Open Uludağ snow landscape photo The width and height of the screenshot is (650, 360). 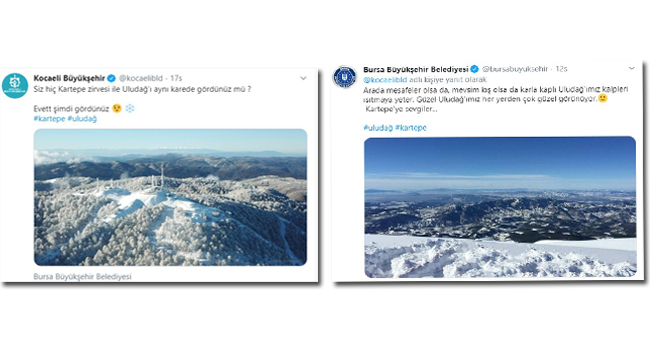click(x=500, y=207)
